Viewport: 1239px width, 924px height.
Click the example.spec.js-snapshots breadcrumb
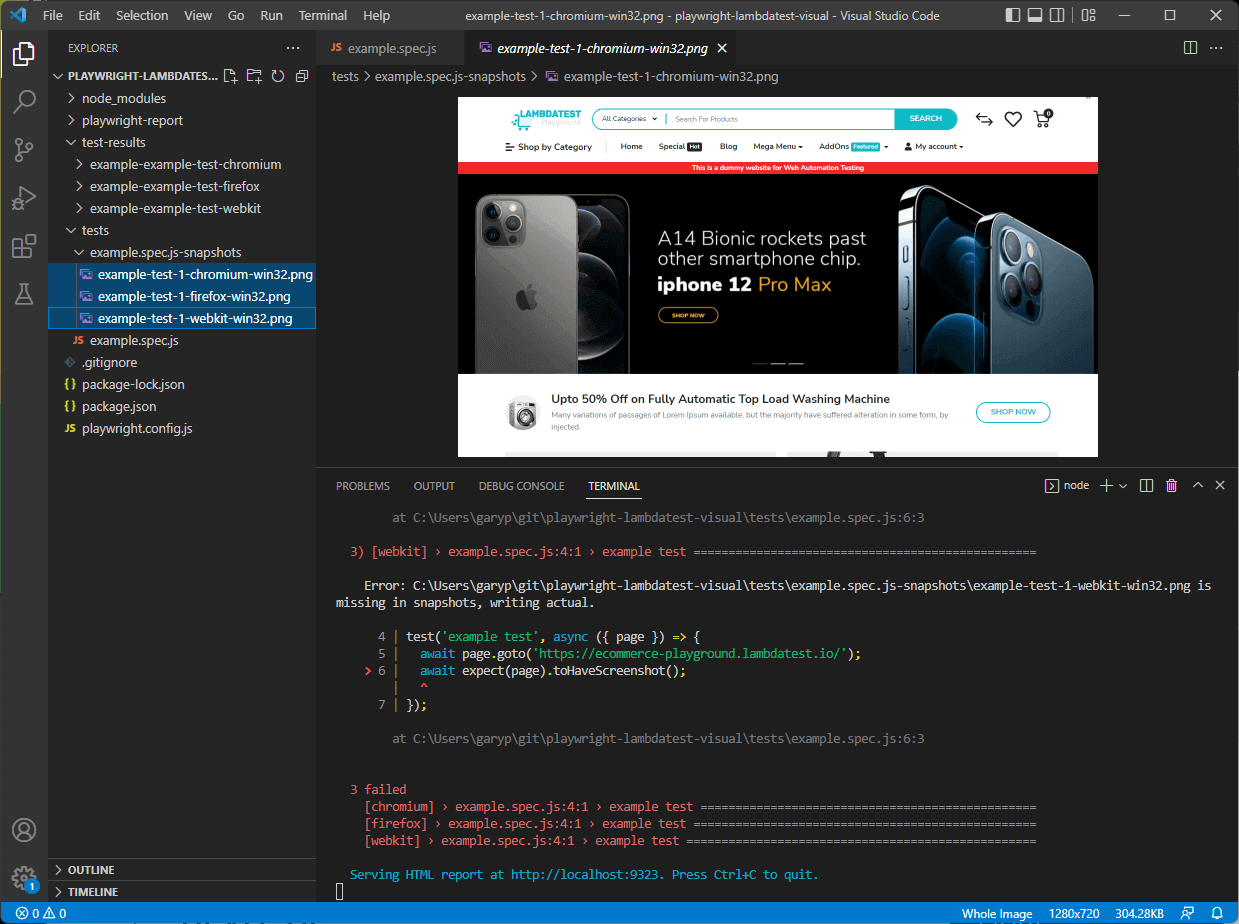click(x=450, y=76)
